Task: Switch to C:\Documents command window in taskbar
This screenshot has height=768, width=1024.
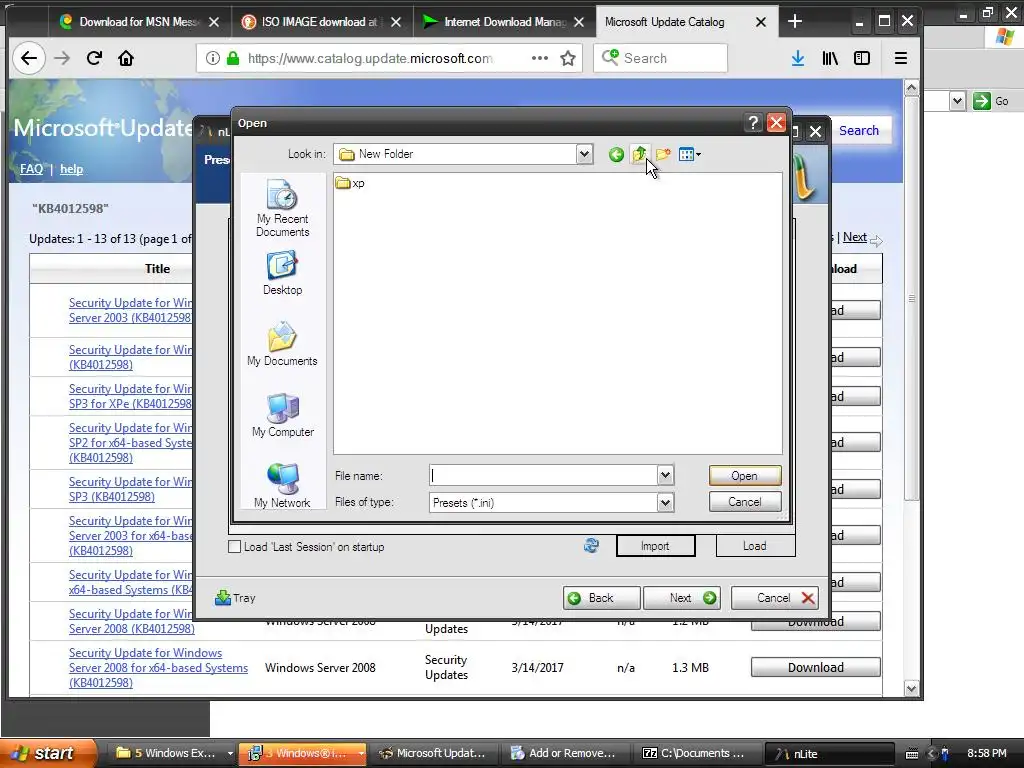Action: click(696, 753)
